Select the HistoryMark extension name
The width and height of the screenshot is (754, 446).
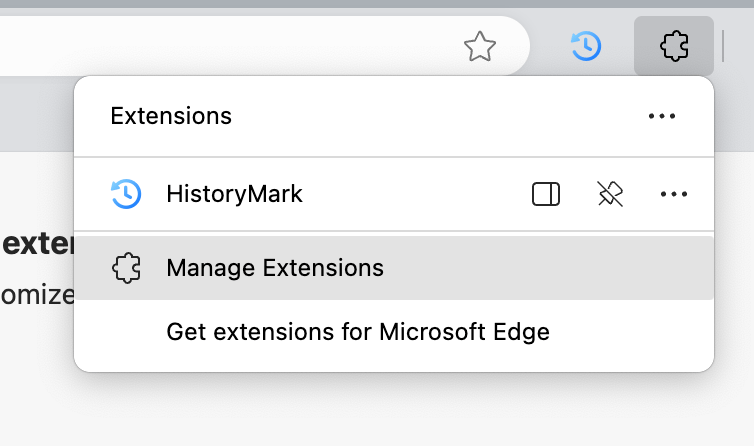tap(234, 194)
